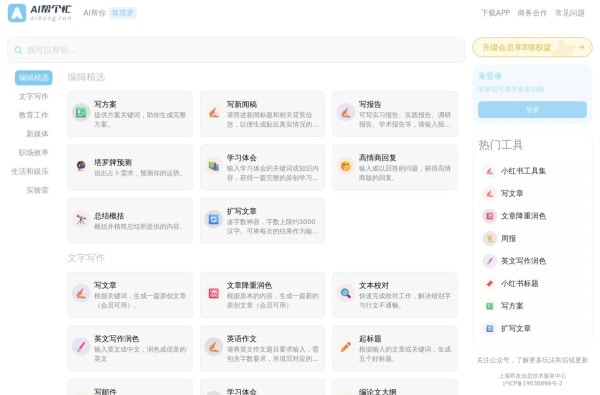Click the 算塔罗 tag beside AI帮你
The image size is (600, 395).
point(122,13)
